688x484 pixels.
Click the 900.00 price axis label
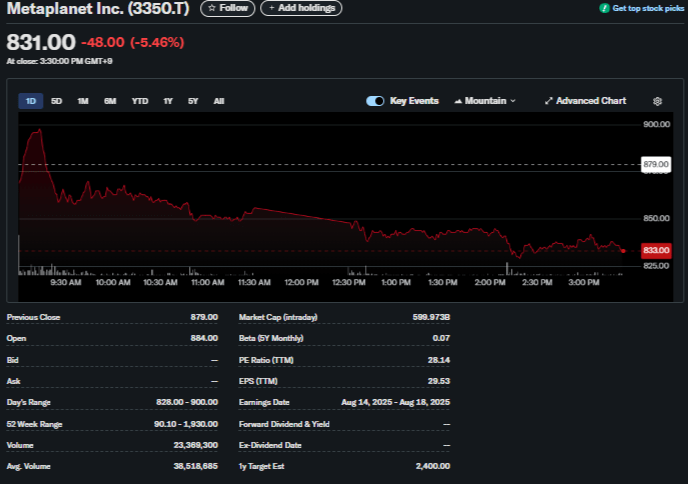click(656, 125)
